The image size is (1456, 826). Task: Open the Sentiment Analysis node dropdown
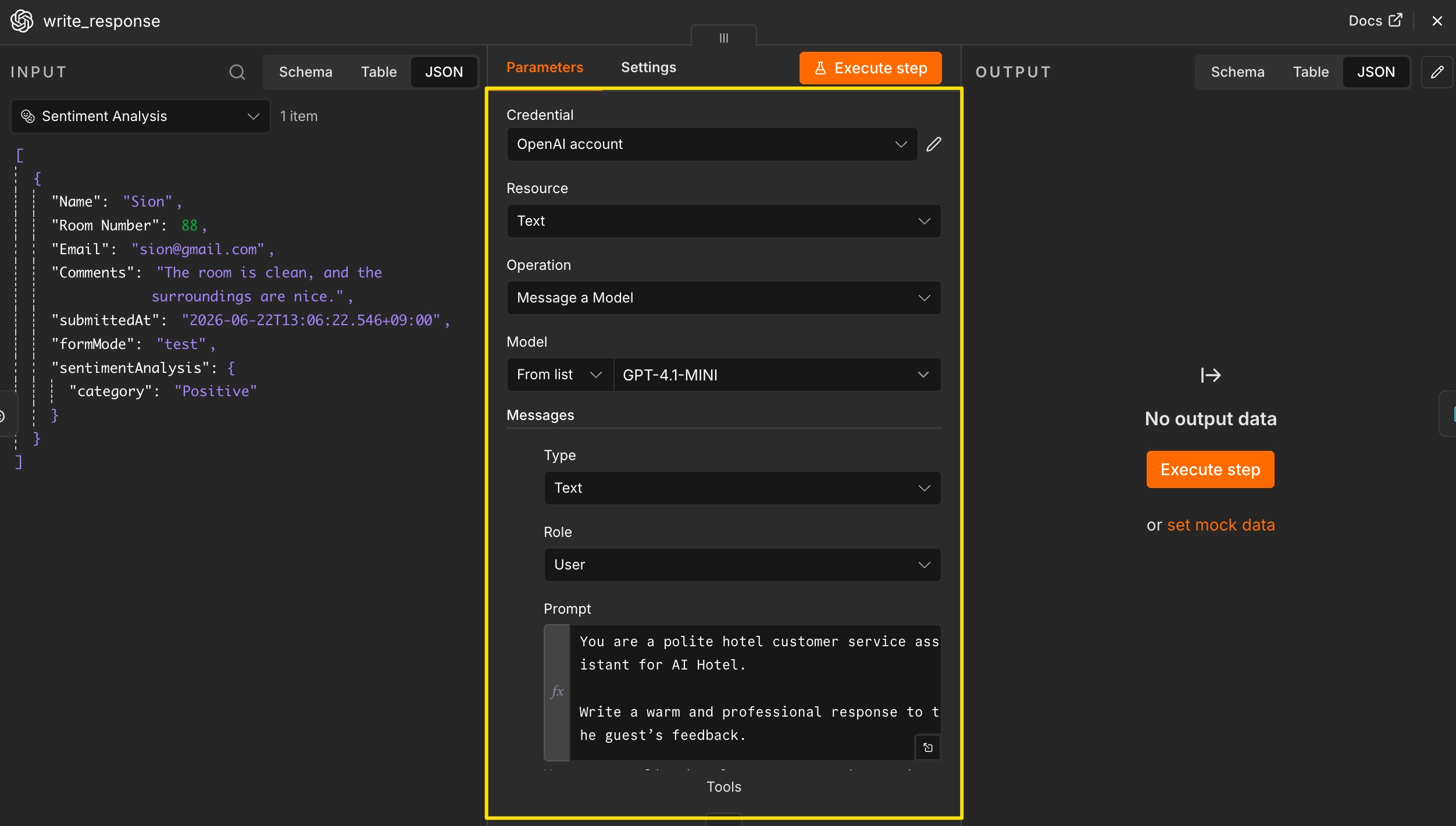coord(141,116)
